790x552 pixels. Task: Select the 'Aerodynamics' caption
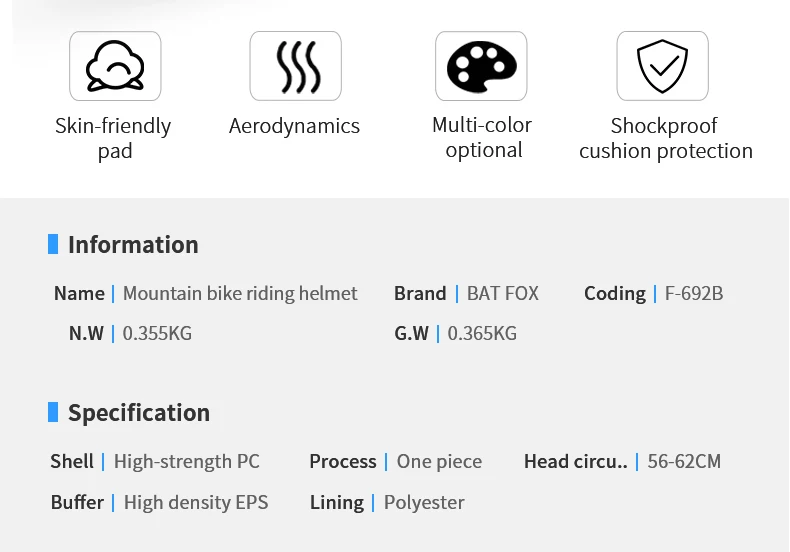click(x=294, y=126)
